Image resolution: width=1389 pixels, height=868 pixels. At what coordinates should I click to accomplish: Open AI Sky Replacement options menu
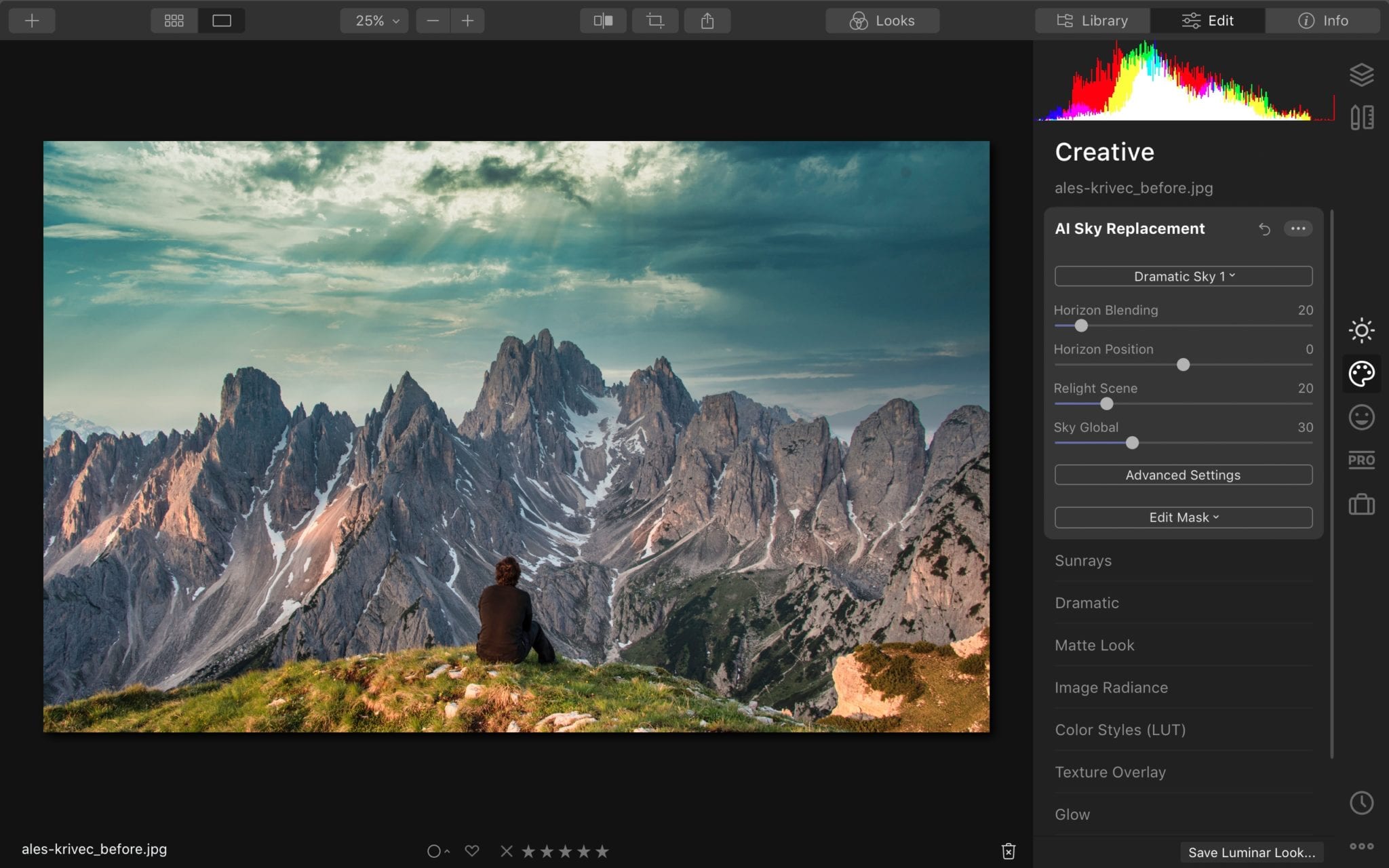tap(1298, 229)
